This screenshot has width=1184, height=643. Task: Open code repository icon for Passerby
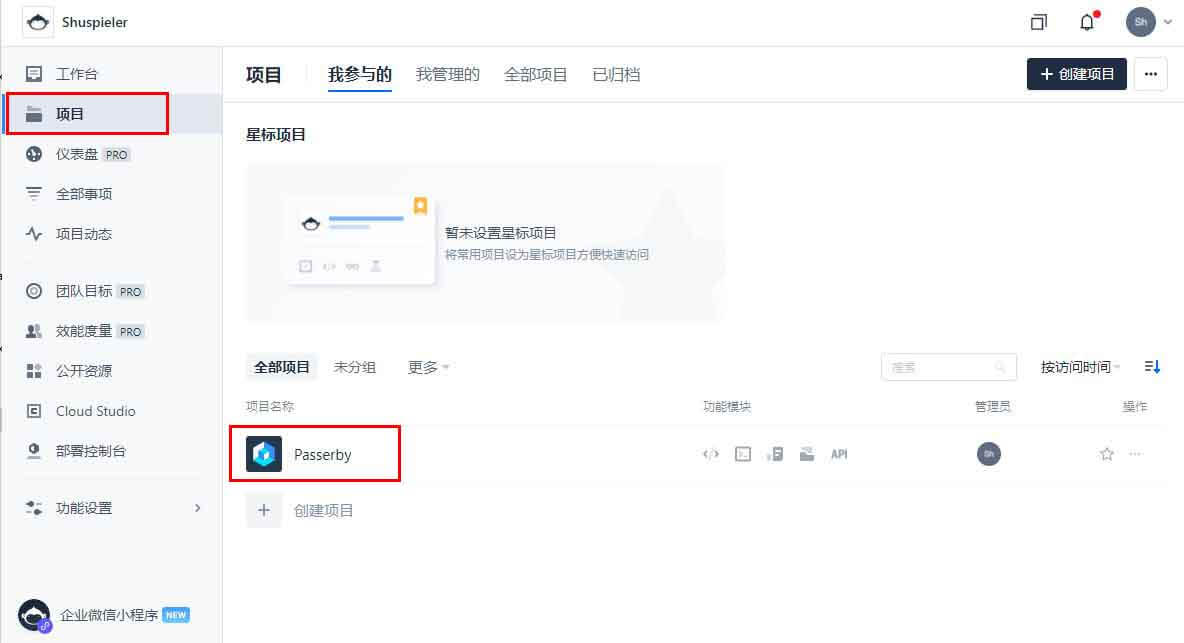(x=711, y=454)
